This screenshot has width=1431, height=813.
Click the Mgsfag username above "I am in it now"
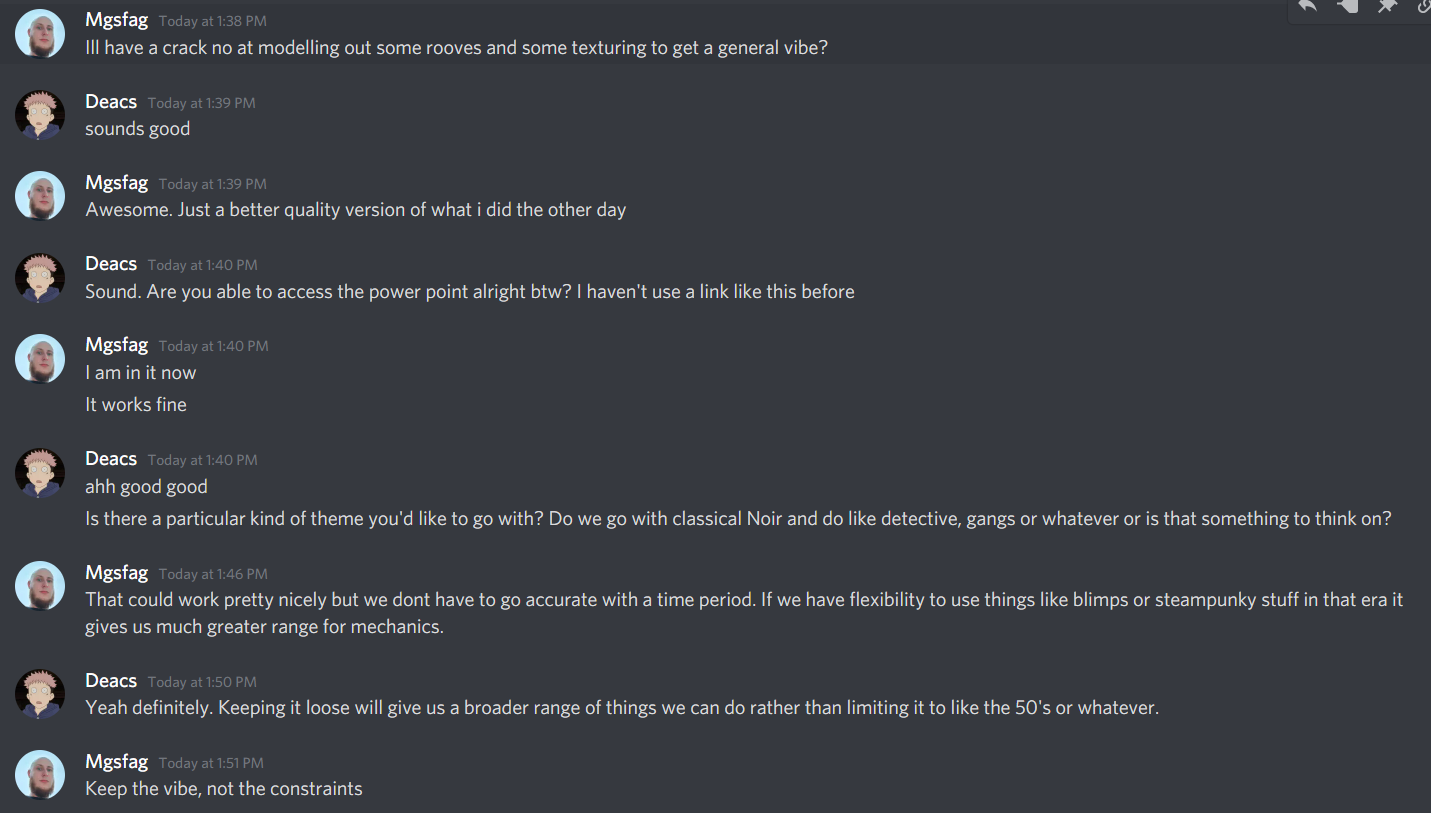pos(117,345)
